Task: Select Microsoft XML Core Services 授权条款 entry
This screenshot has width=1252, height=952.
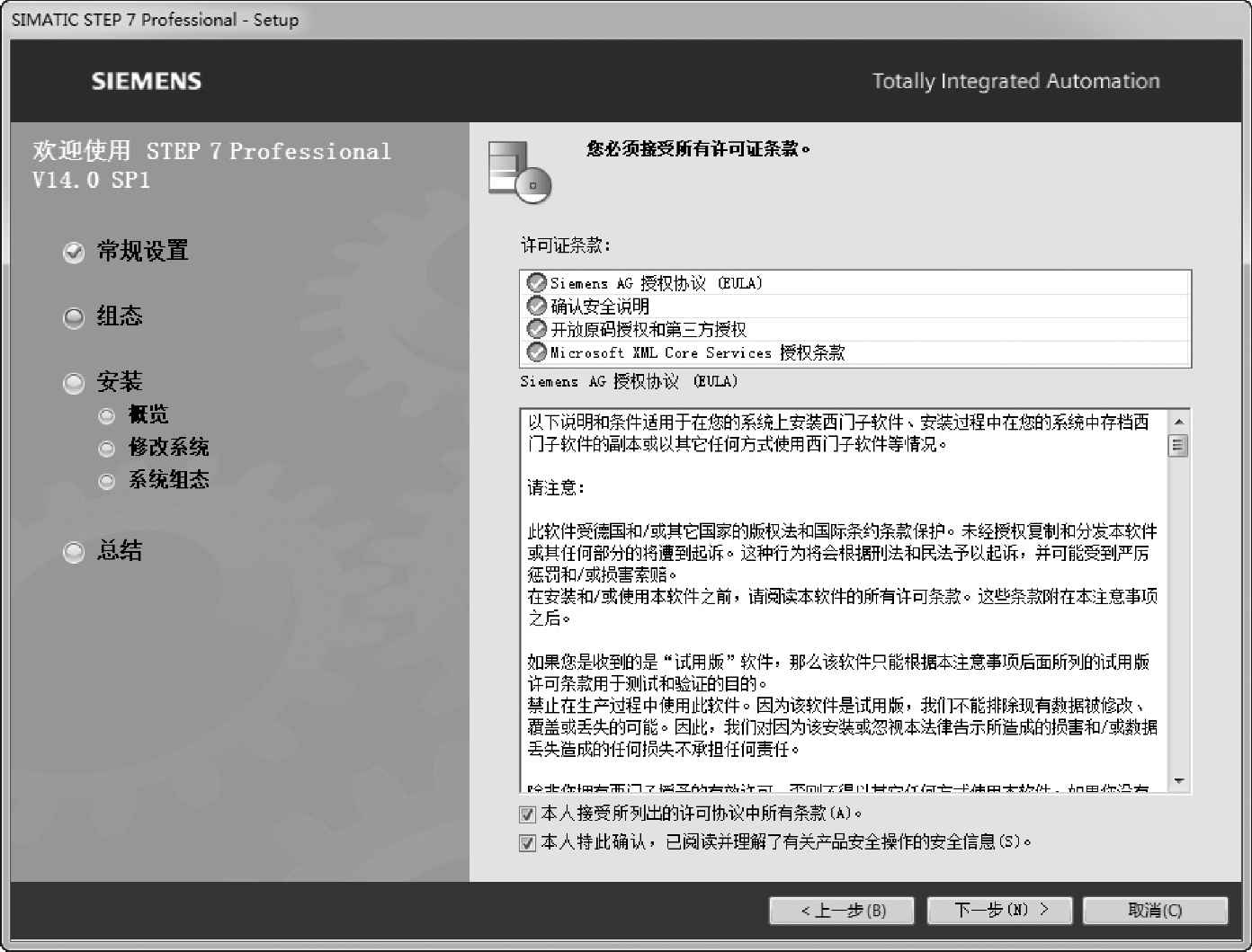Action: (855, 351)
